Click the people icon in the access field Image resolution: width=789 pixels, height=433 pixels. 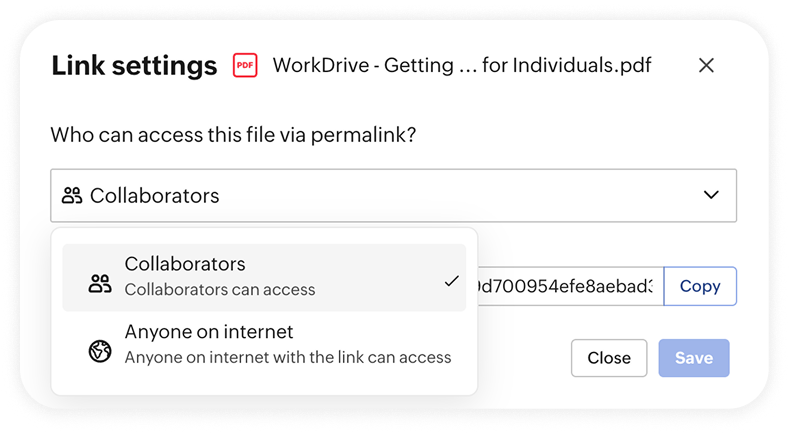[71, 196]
